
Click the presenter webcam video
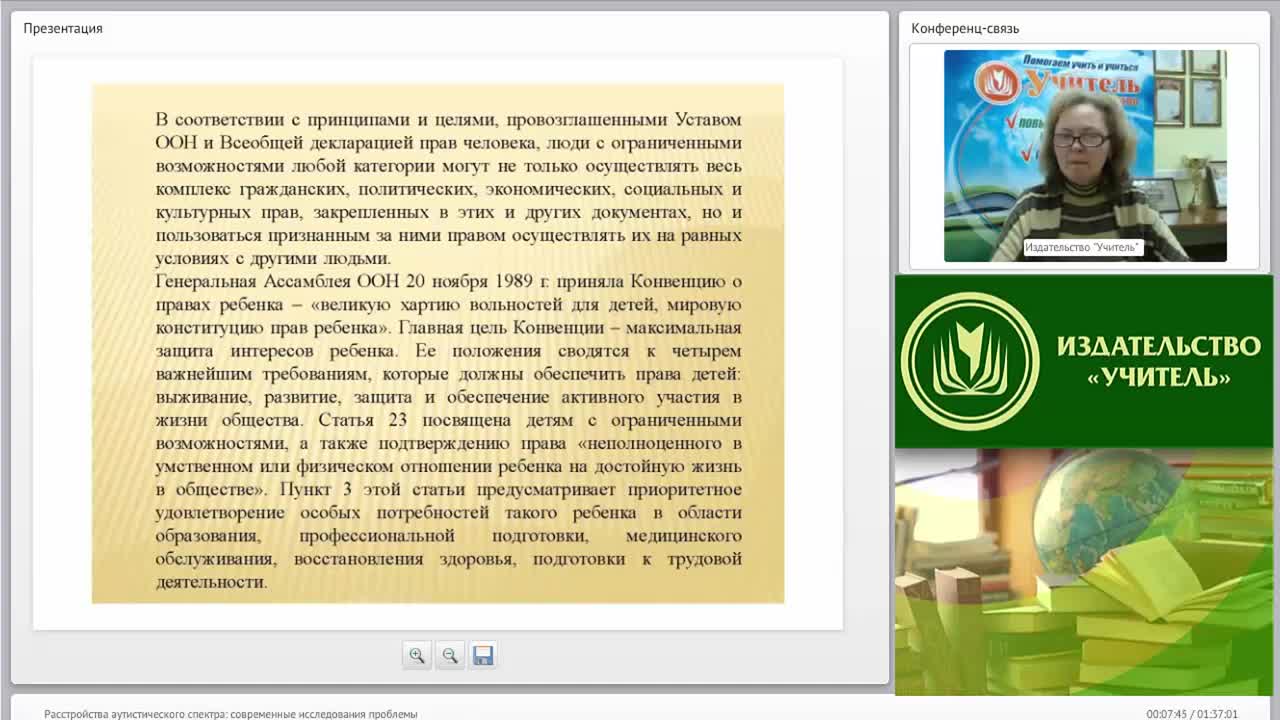pos(1085,156)
